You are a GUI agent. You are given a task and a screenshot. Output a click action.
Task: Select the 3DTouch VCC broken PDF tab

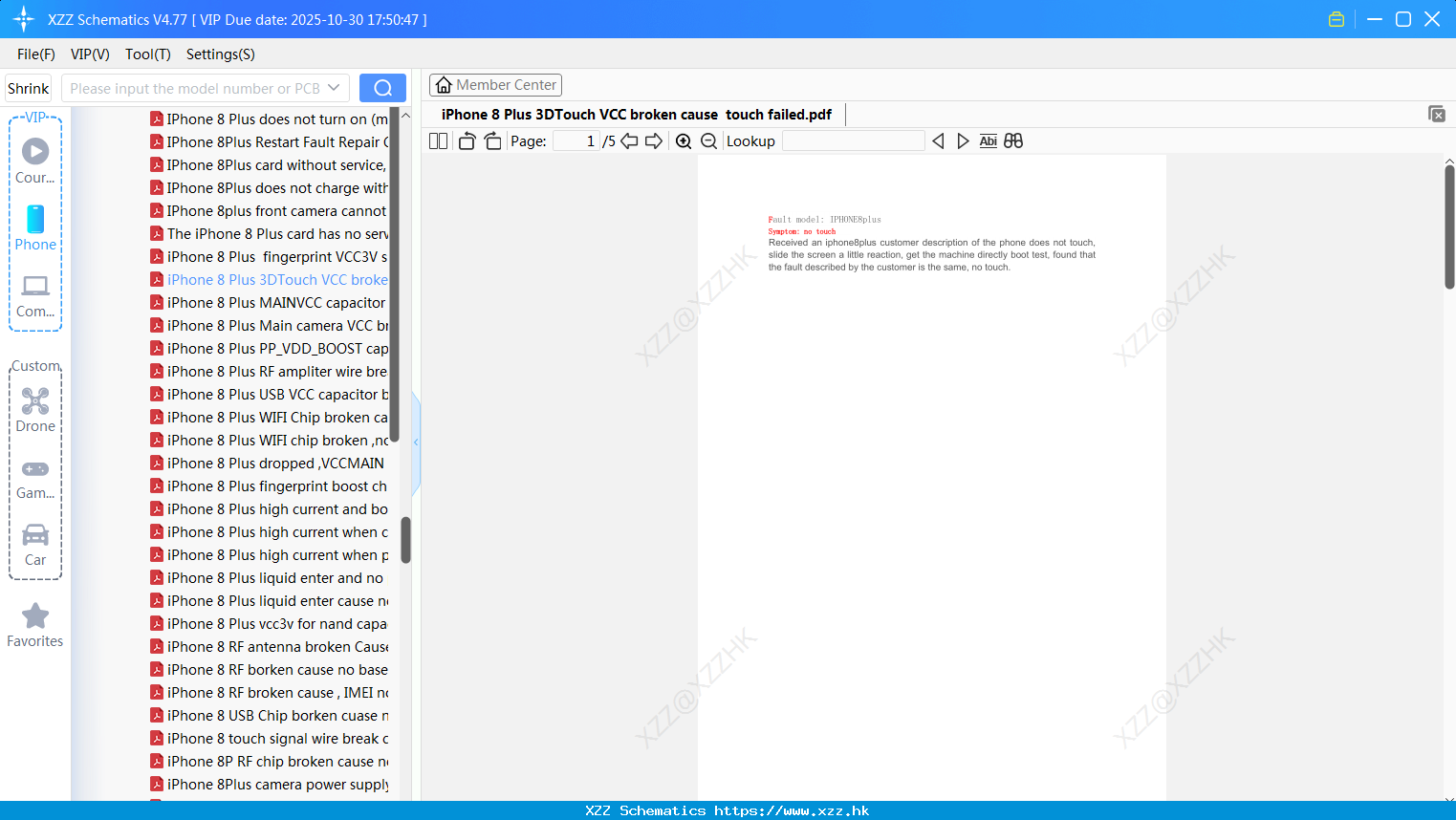(x=636, y=115)
